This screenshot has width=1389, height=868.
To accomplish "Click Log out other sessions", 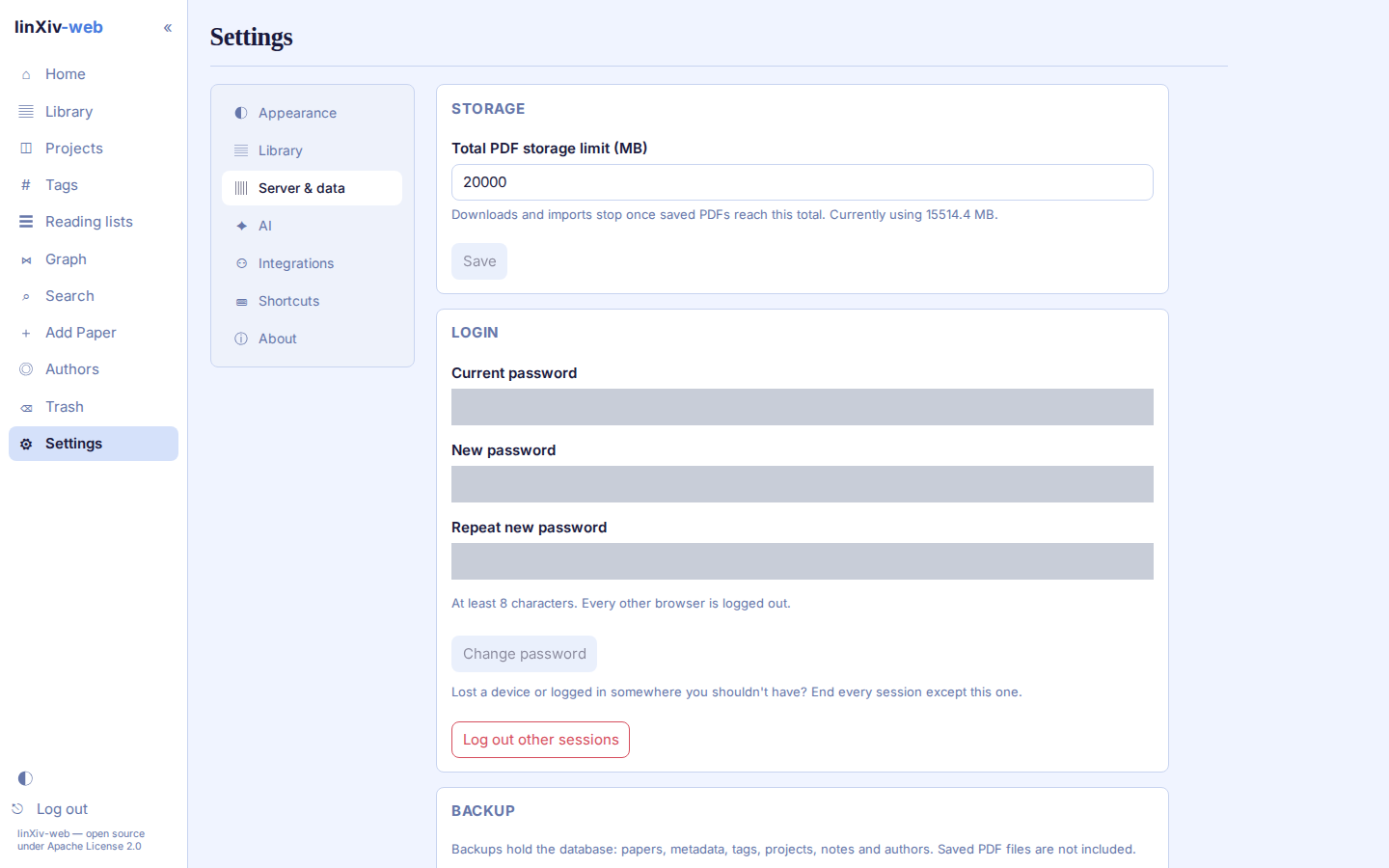I will [x=540, y=740].
